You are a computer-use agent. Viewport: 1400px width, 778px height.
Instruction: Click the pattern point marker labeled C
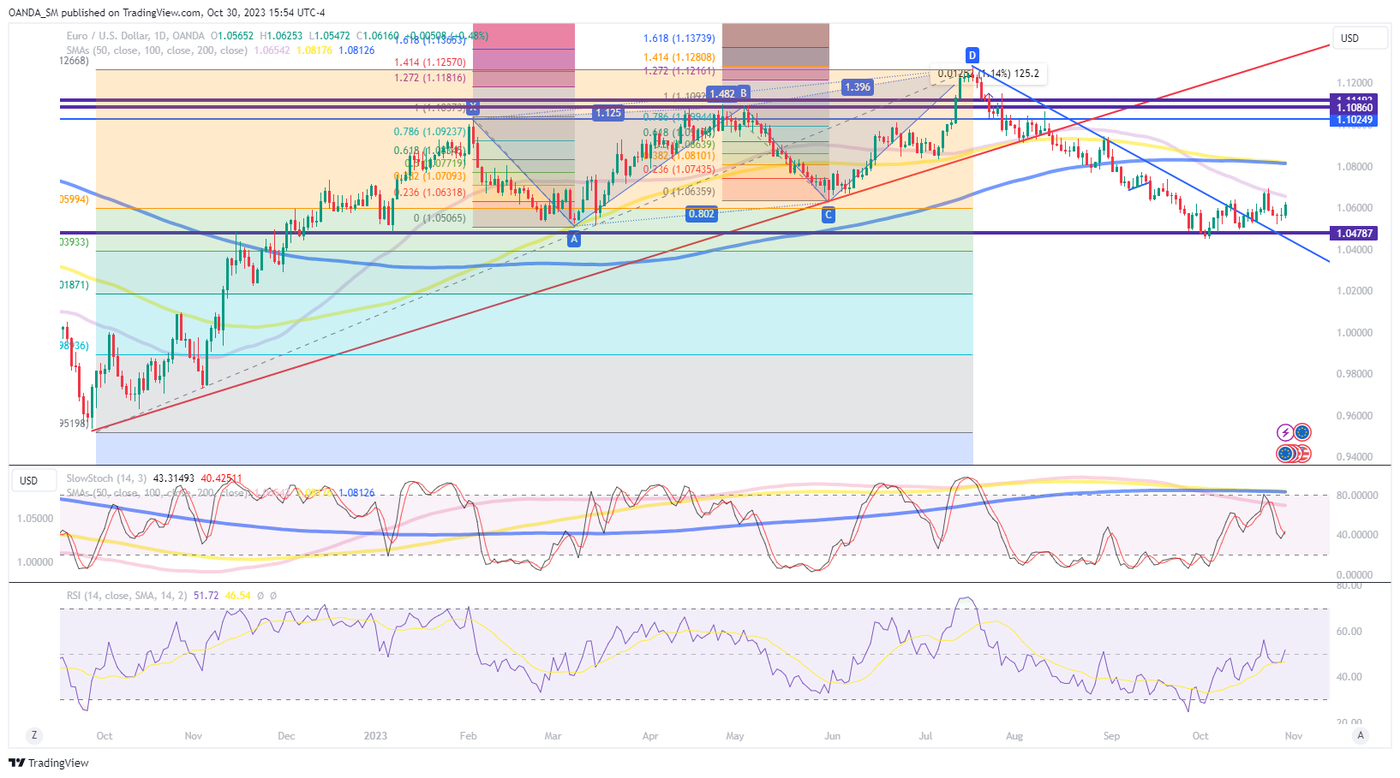point(828,215)
